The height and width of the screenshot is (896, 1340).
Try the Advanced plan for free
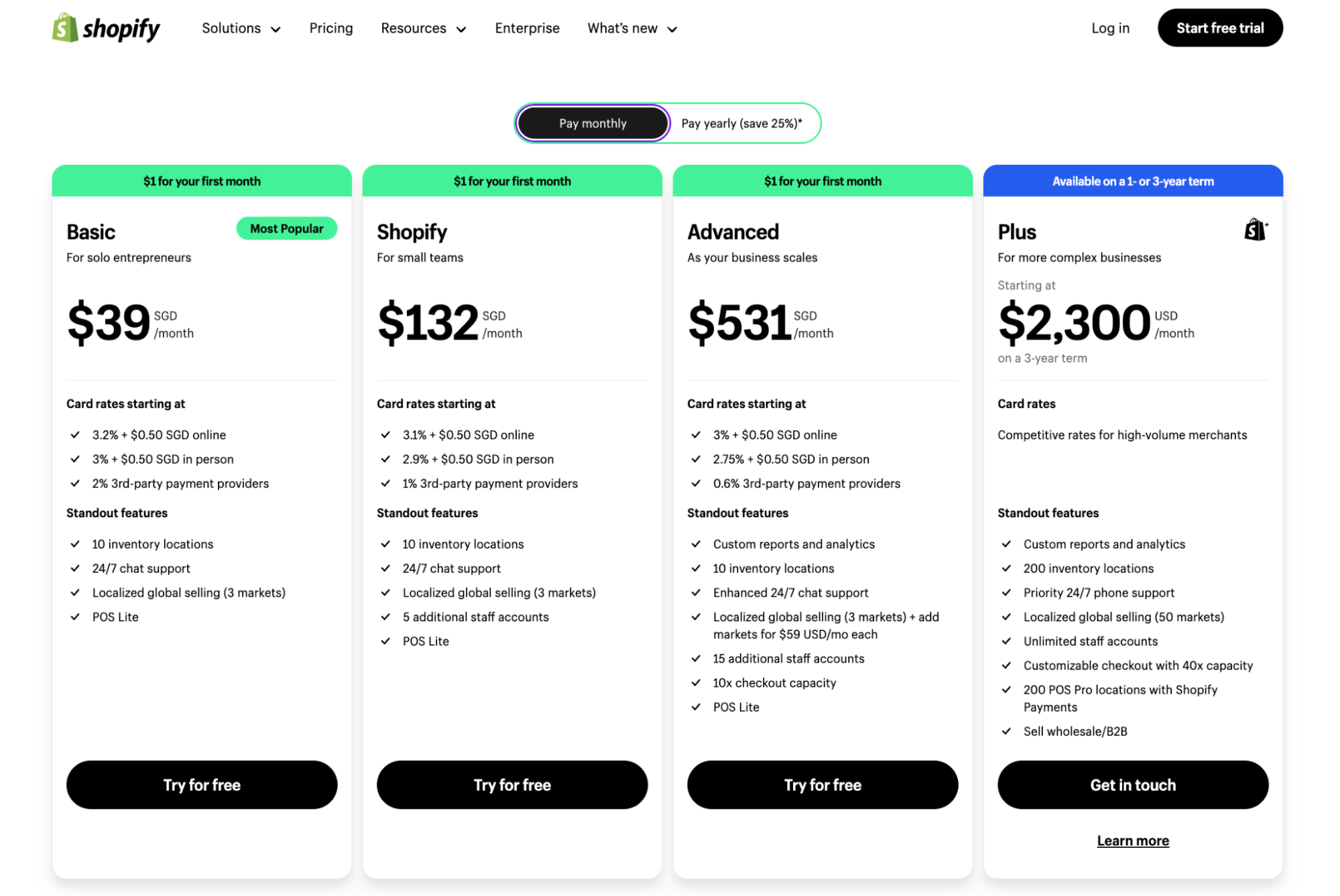(822, 785)
